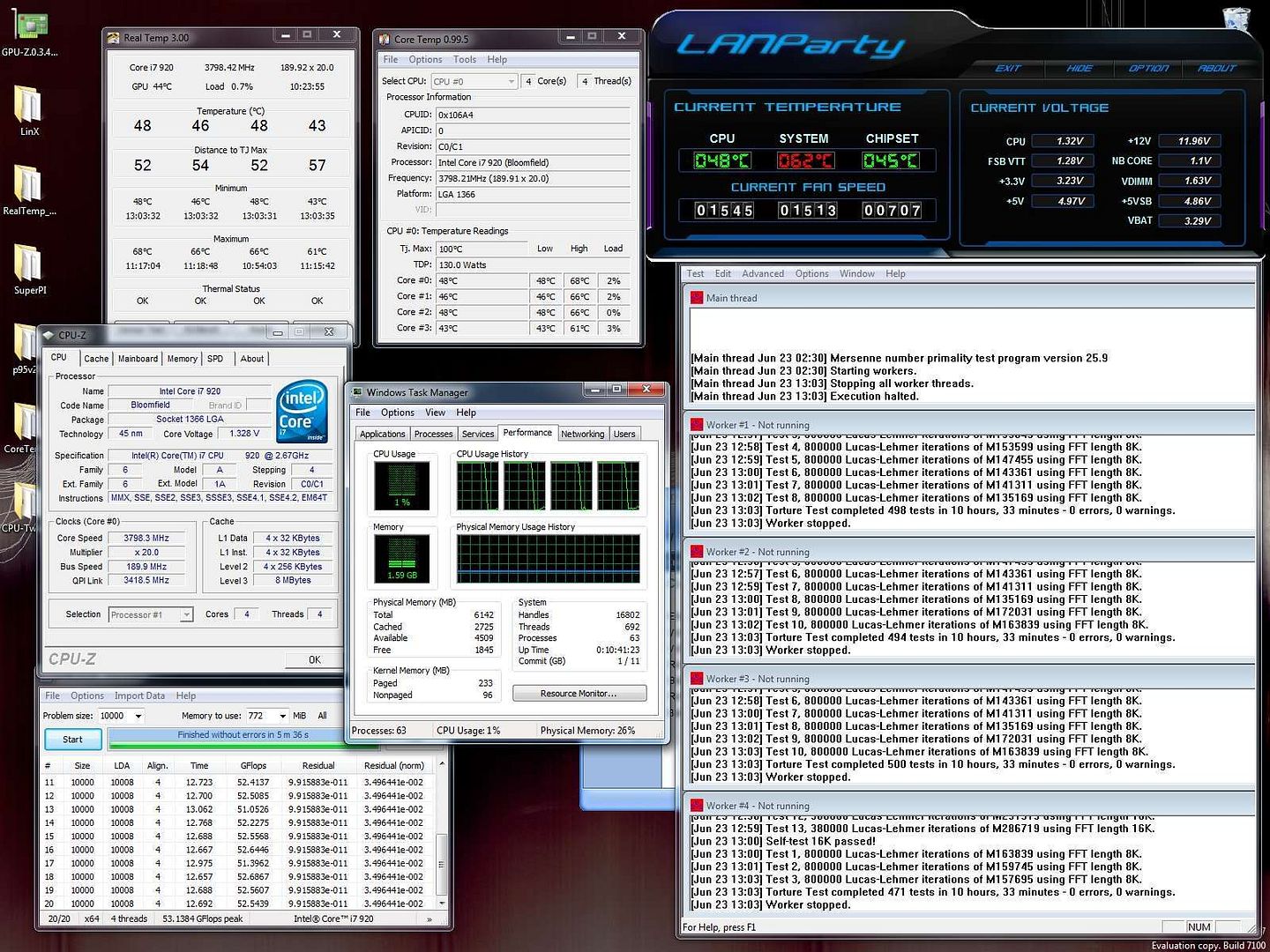Click the CPU-Z title bar icon

coord(49,335)
